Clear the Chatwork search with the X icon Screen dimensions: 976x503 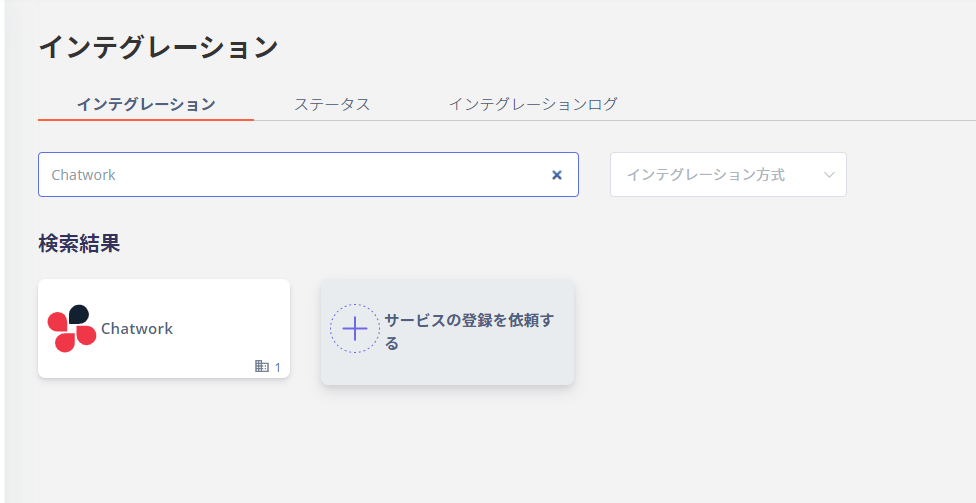point(556,175)
